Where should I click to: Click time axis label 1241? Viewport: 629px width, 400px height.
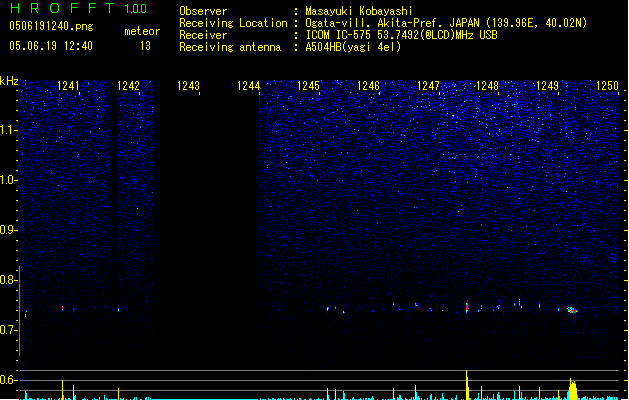coord(68,86)
